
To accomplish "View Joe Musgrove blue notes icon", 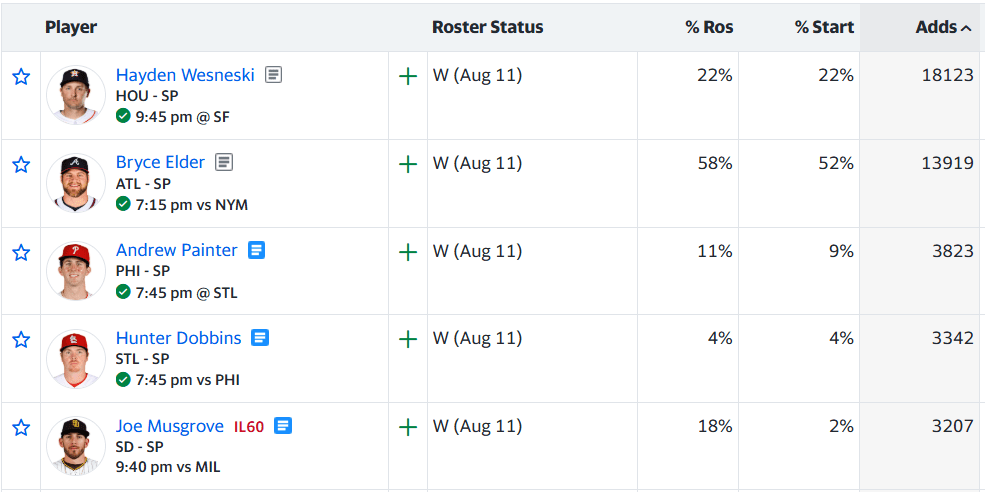I will pyautogui.click(x=283, y=426).
